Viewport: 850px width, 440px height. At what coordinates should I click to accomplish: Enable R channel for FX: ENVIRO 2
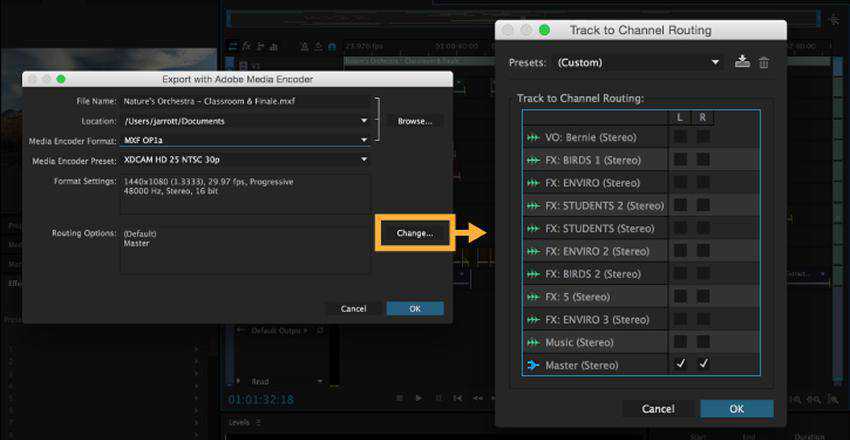(703, 251)
